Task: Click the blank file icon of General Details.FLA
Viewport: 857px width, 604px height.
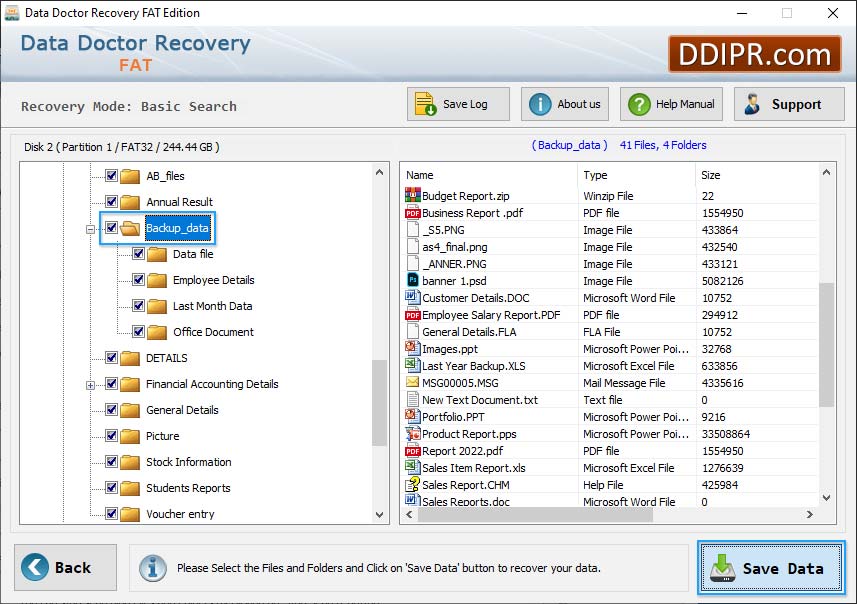Action: click(413, 331)
